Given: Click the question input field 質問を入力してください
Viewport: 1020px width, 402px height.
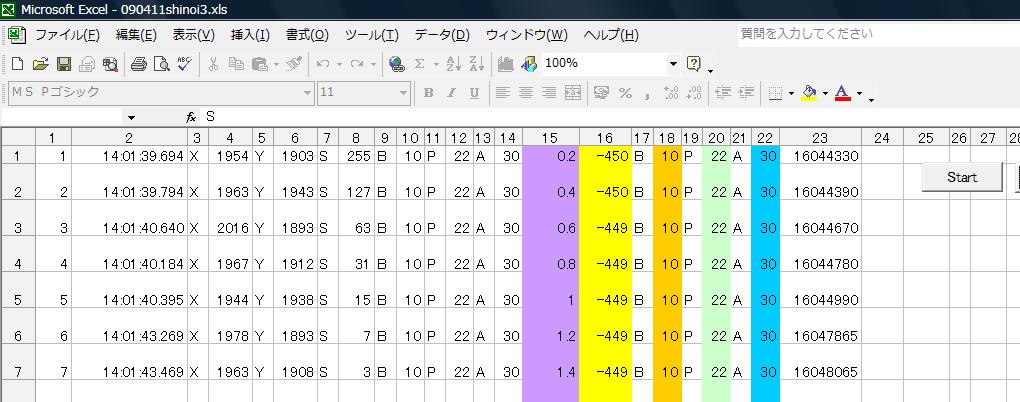Looking at the screenshot, I should click(x=878, y=34).
